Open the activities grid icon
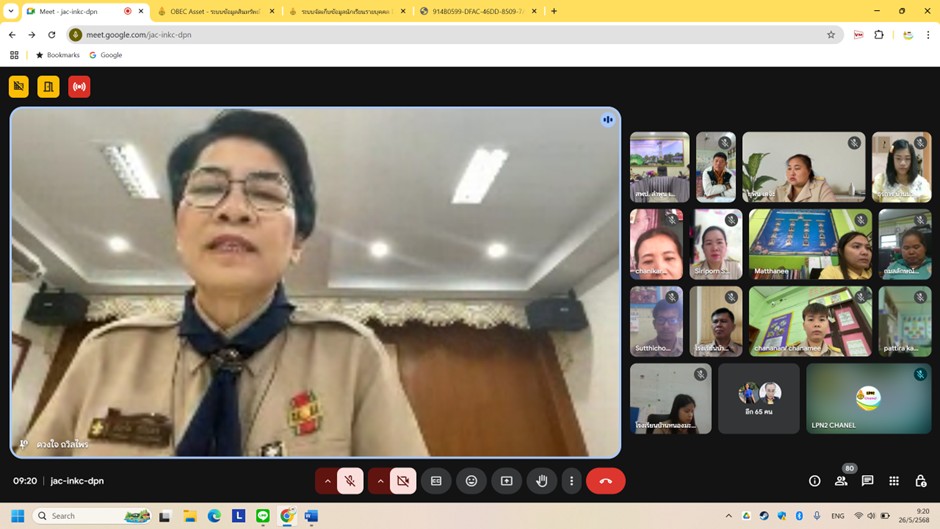 coord(894,481)
